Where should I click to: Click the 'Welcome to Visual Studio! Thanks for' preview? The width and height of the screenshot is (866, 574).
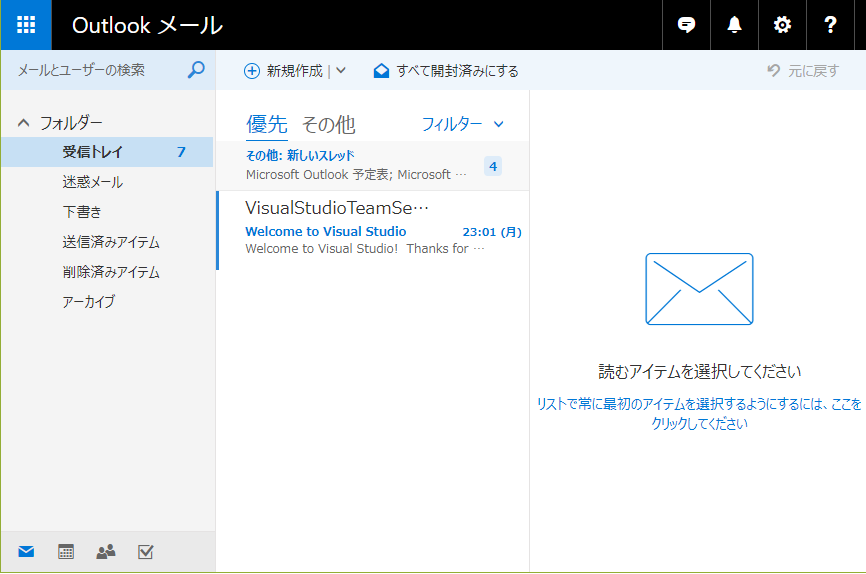coord(365,249)
